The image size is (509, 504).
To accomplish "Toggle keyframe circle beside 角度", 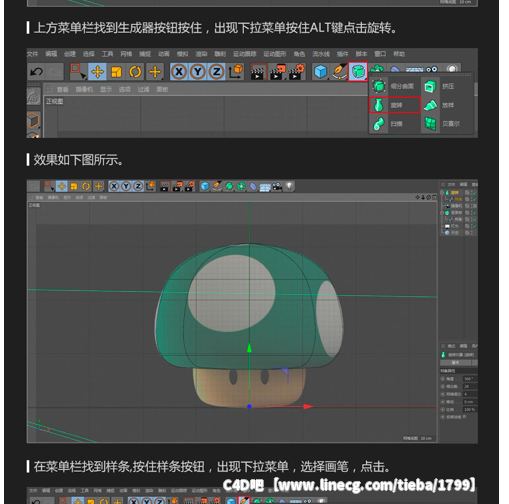I will pyautogui.click(x=443, y=379).
